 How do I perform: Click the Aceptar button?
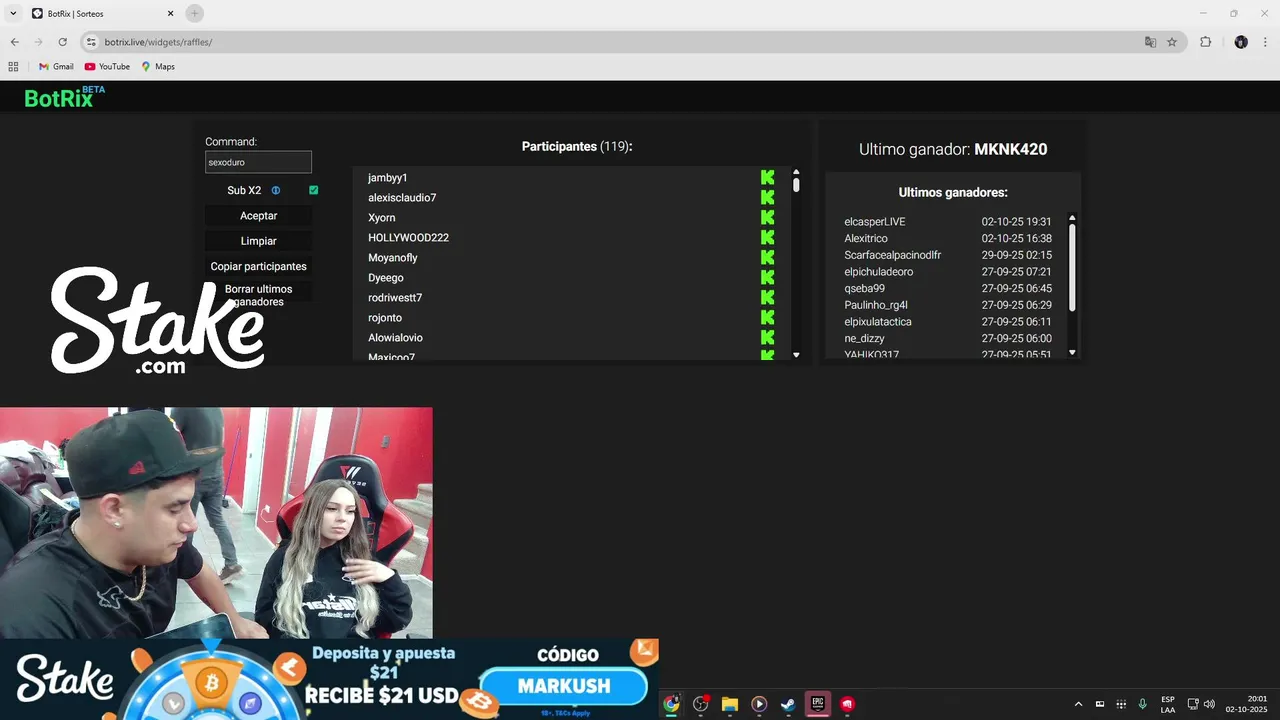[x=258, y=216]
